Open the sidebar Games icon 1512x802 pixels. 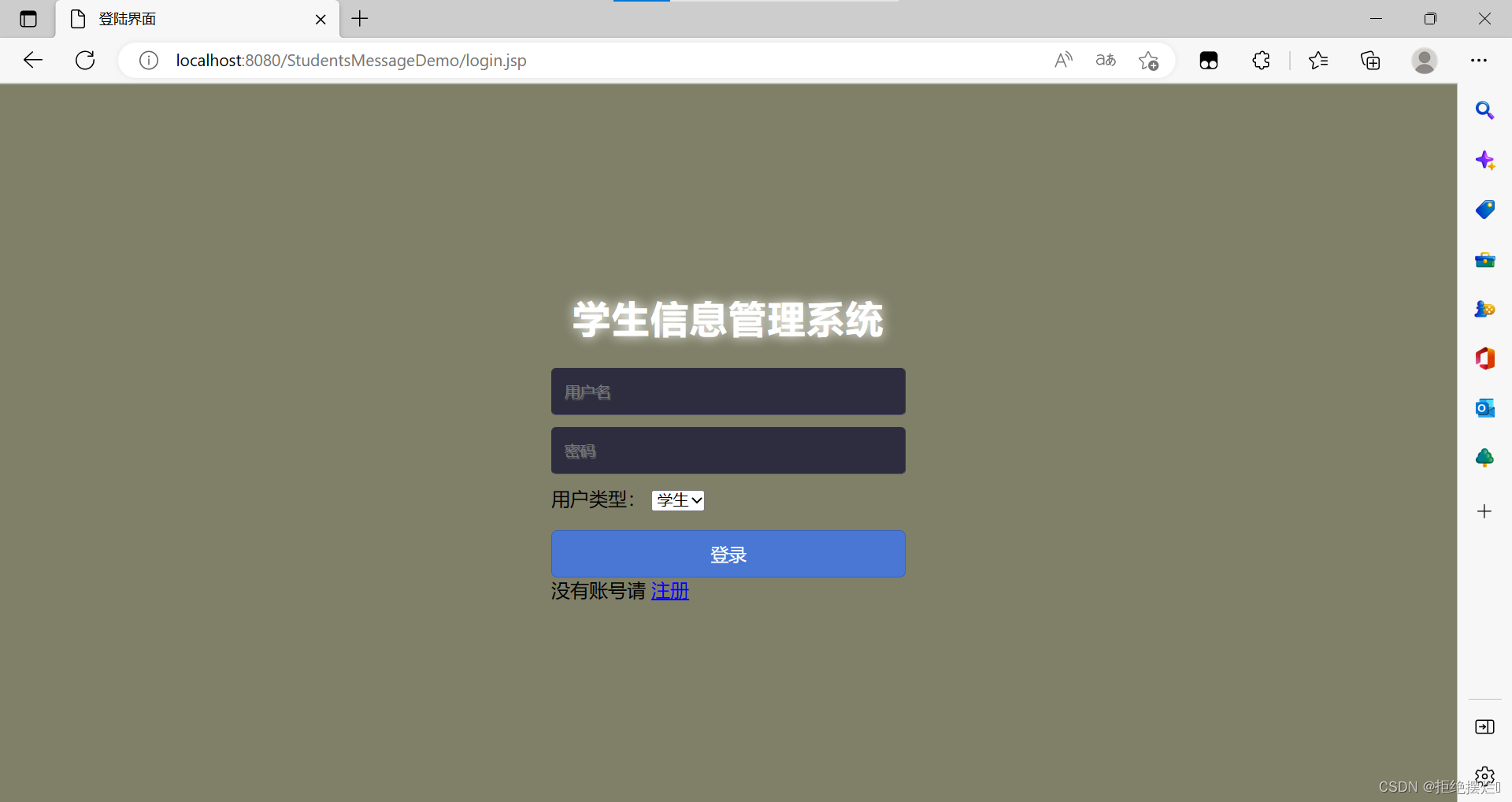pos(1484,309)
